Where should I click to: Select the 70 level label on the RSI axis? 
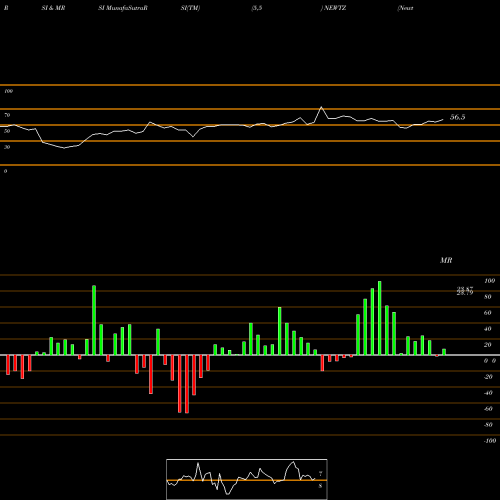coord(7,115)
